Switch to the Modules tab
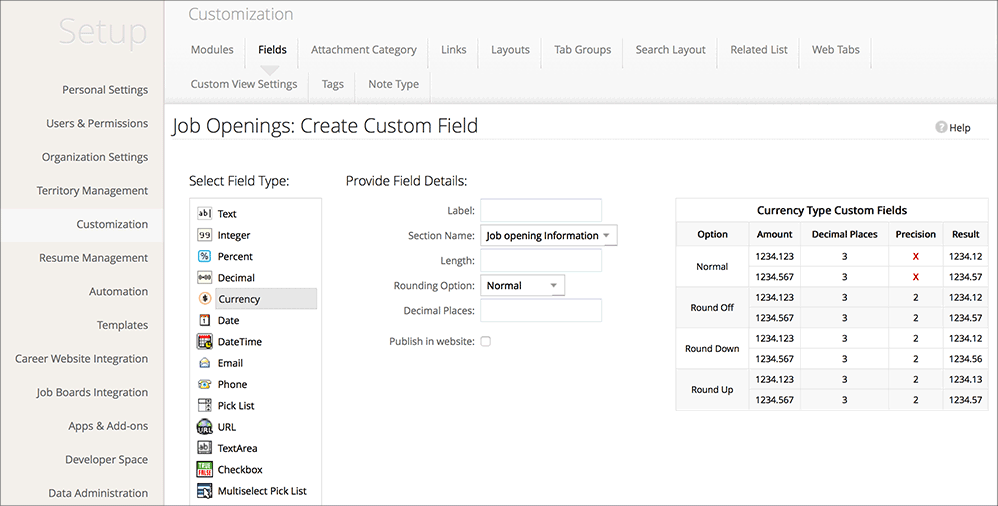 pos(212,50)
